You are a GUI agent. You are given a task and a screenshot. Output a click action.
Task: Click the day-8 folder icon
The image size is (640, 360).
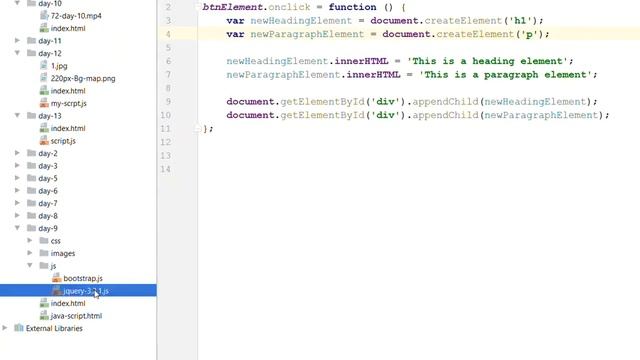tap(31, 216)
